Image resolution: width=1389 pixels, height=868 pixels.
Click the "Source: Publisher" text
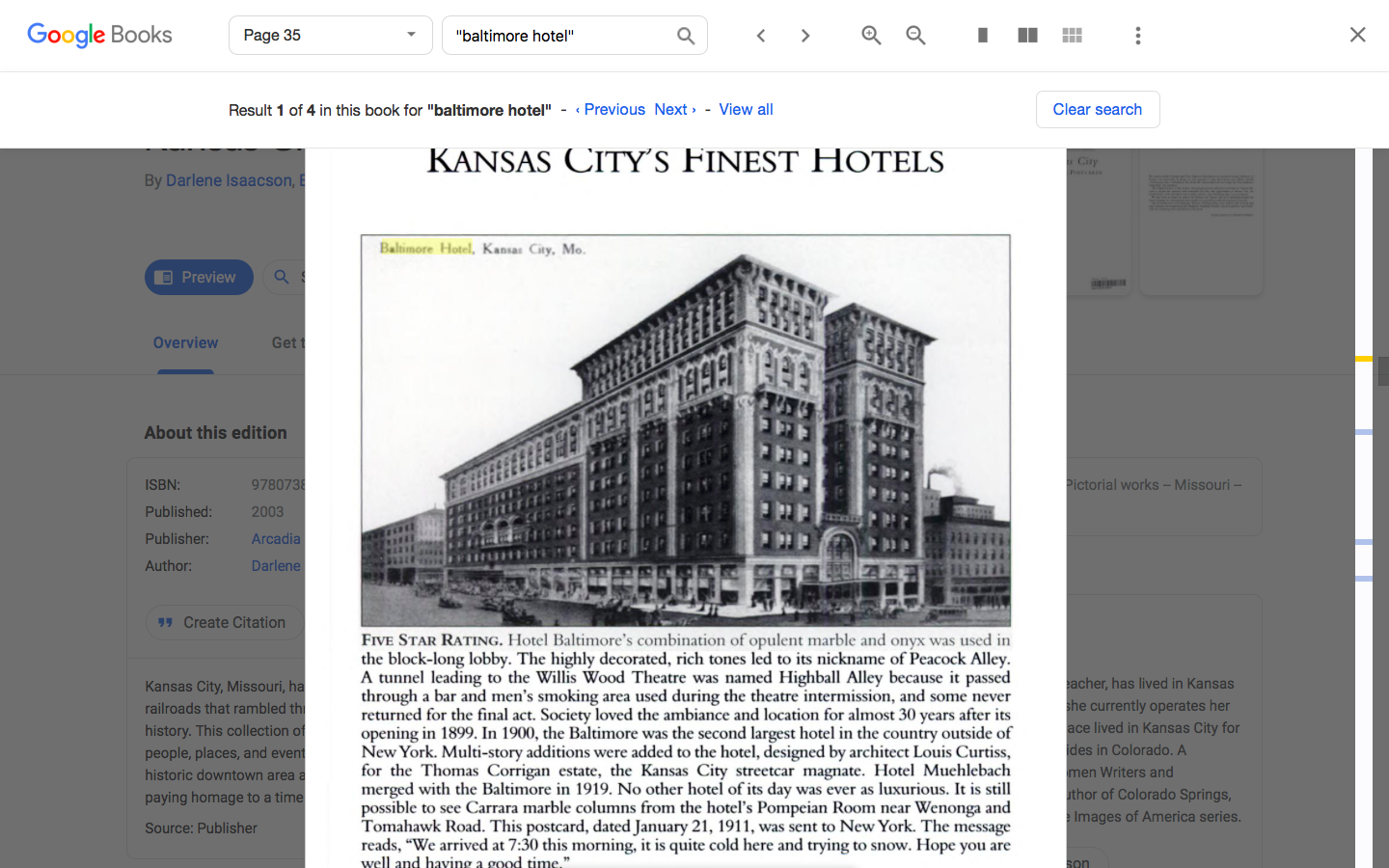(202, 828)
